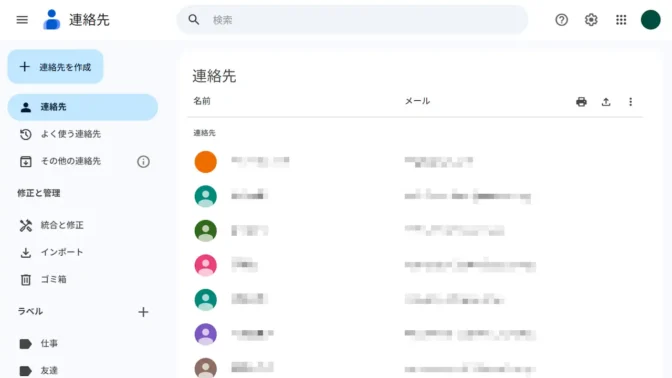This screenshot has height=378, width=672.
Task: Open 統合と修正 in the sidebar
Action: click(83, 225)
